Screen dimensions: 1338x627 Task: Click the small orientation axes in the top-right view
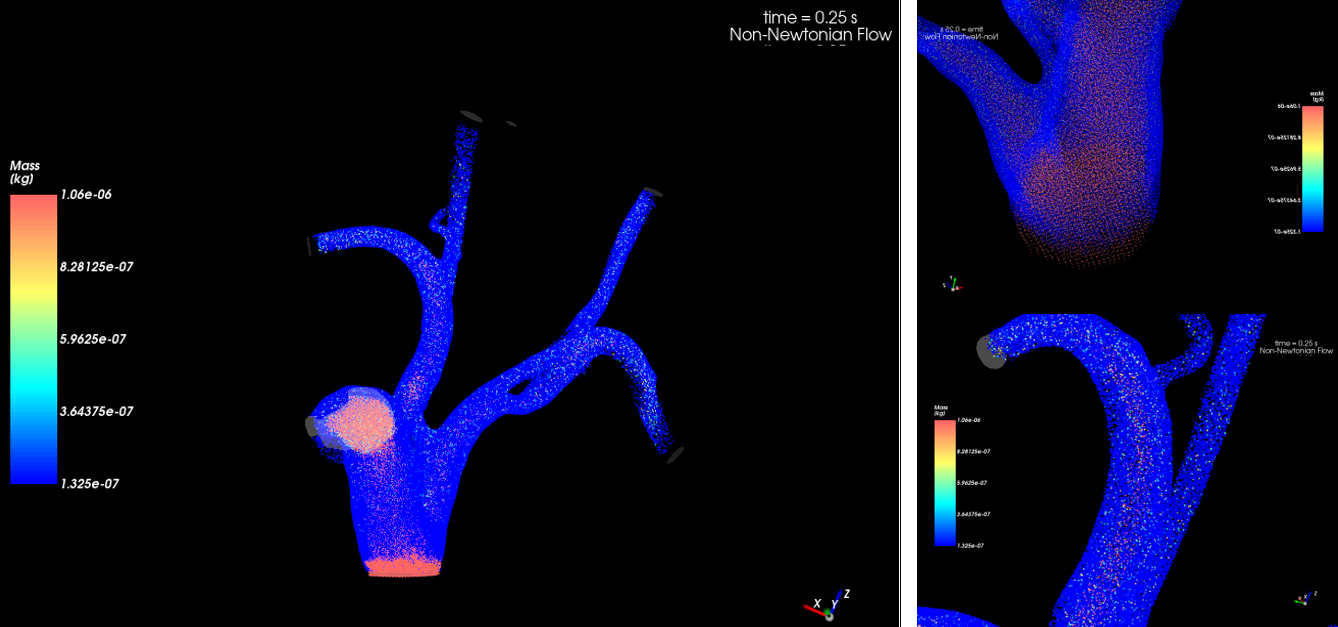tap(953, 284)
